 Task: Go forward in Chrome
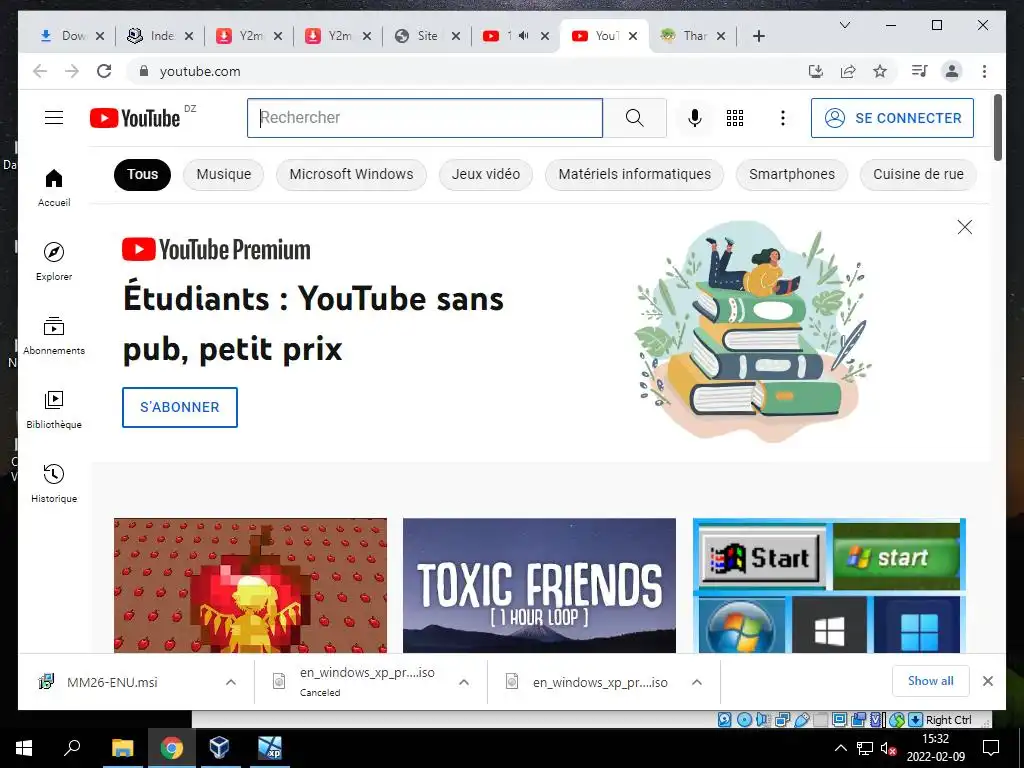point(72,71)
